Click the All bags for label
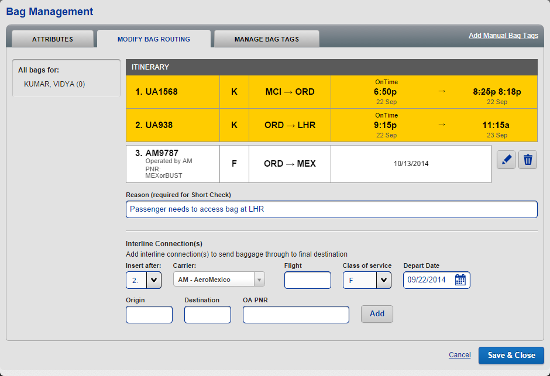 coord(39,70)
